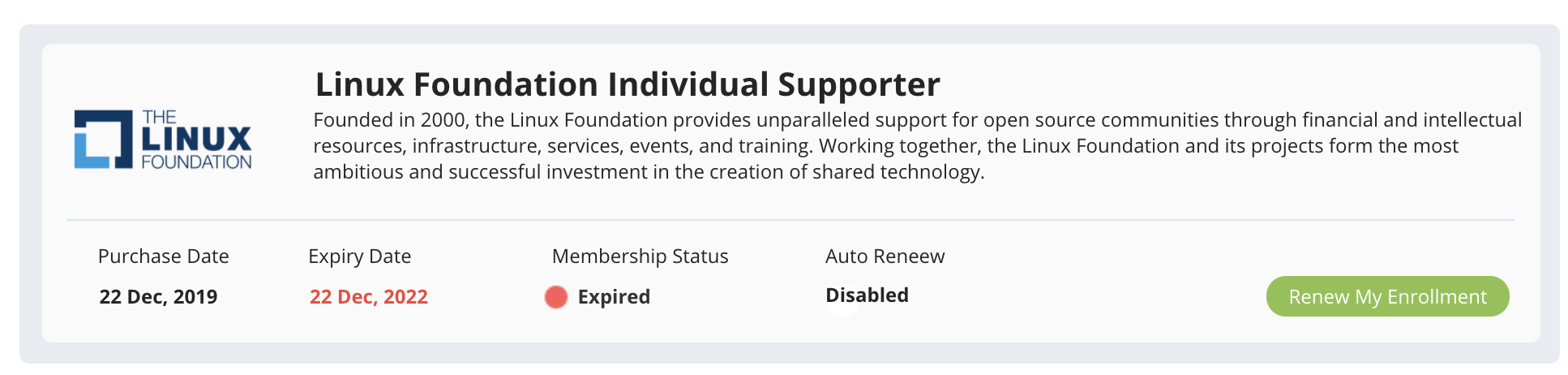Click the red membership status dot

click(x=556, y=297)
